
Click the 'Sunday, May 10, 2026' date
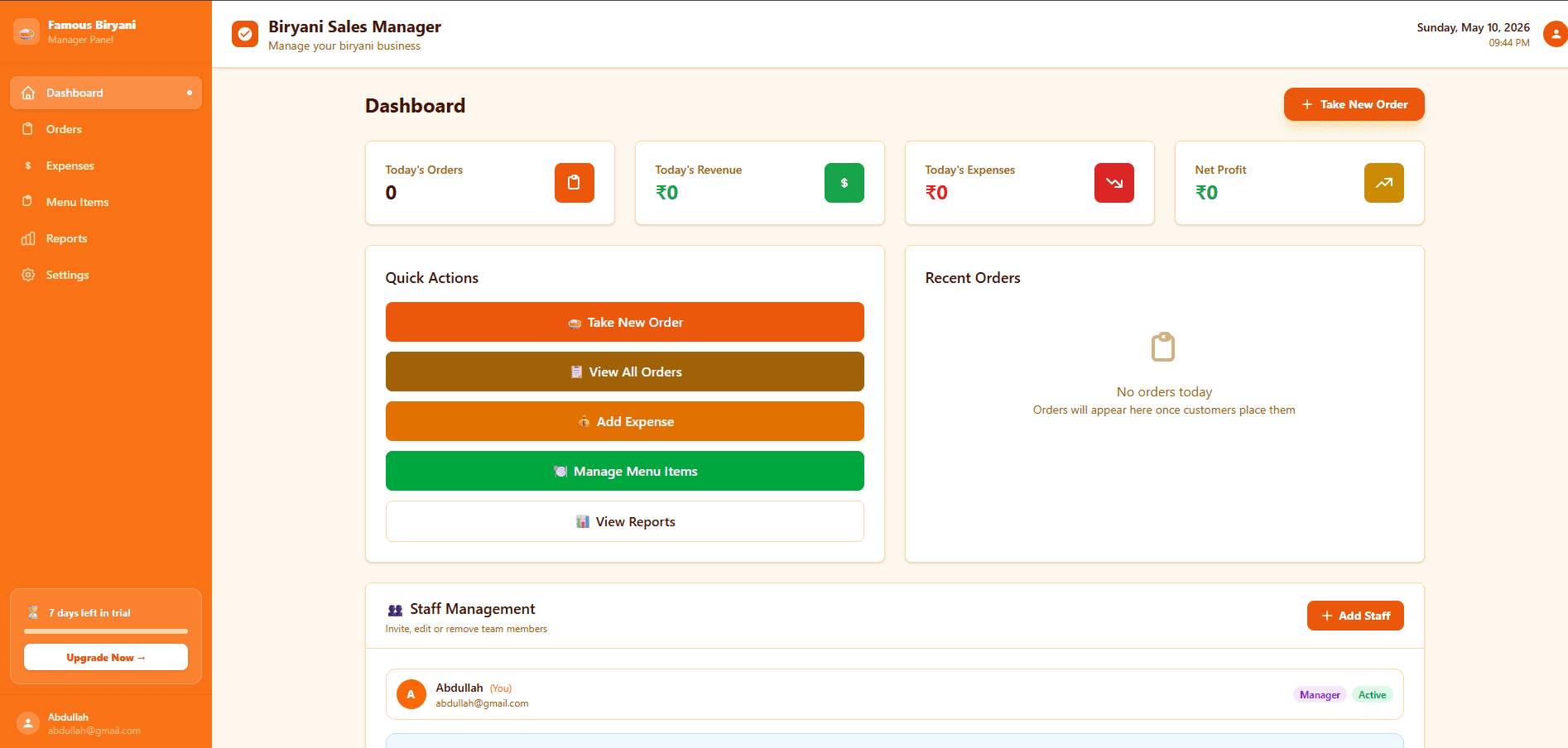[1474, 27]
